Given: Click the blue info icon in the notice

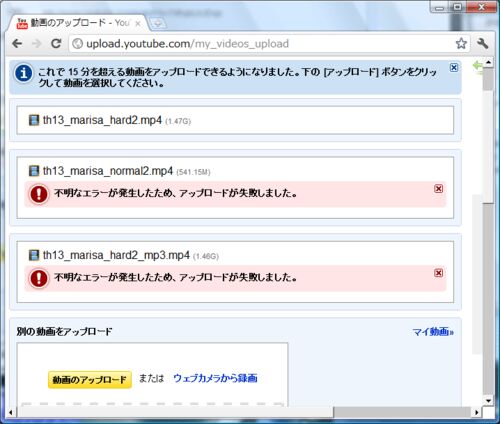Looking at the screenshot, I should 23,73.
